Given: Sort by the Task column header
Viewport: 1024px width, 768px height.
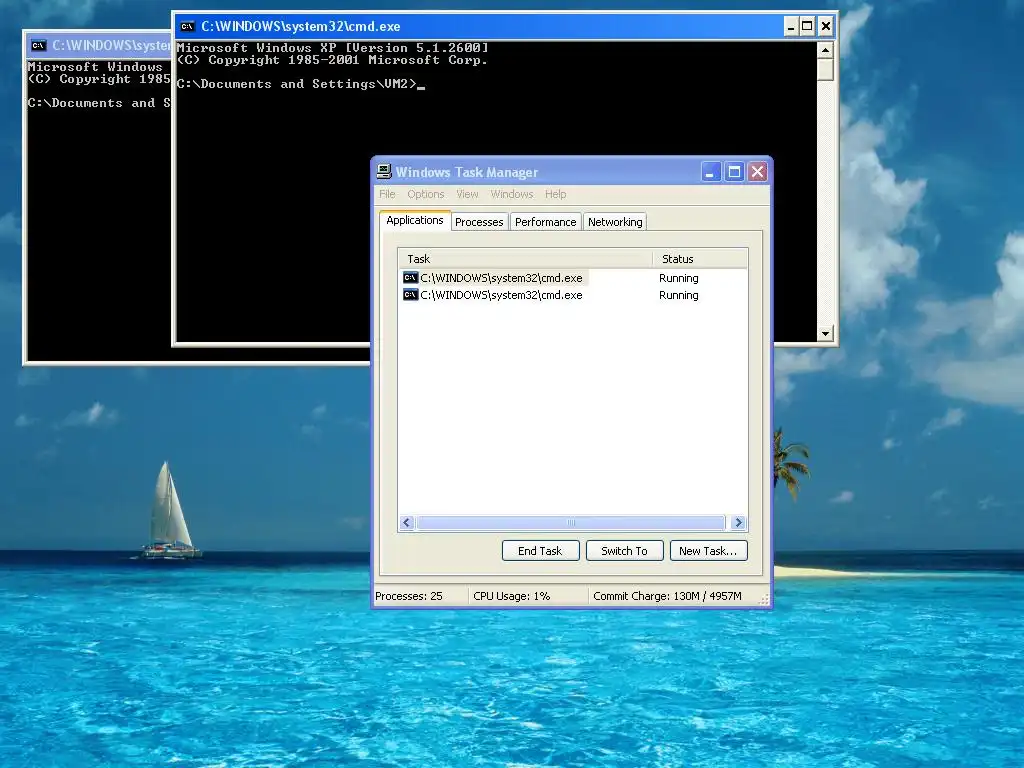Looking at the screenshot, I should (x=526, y=259).
